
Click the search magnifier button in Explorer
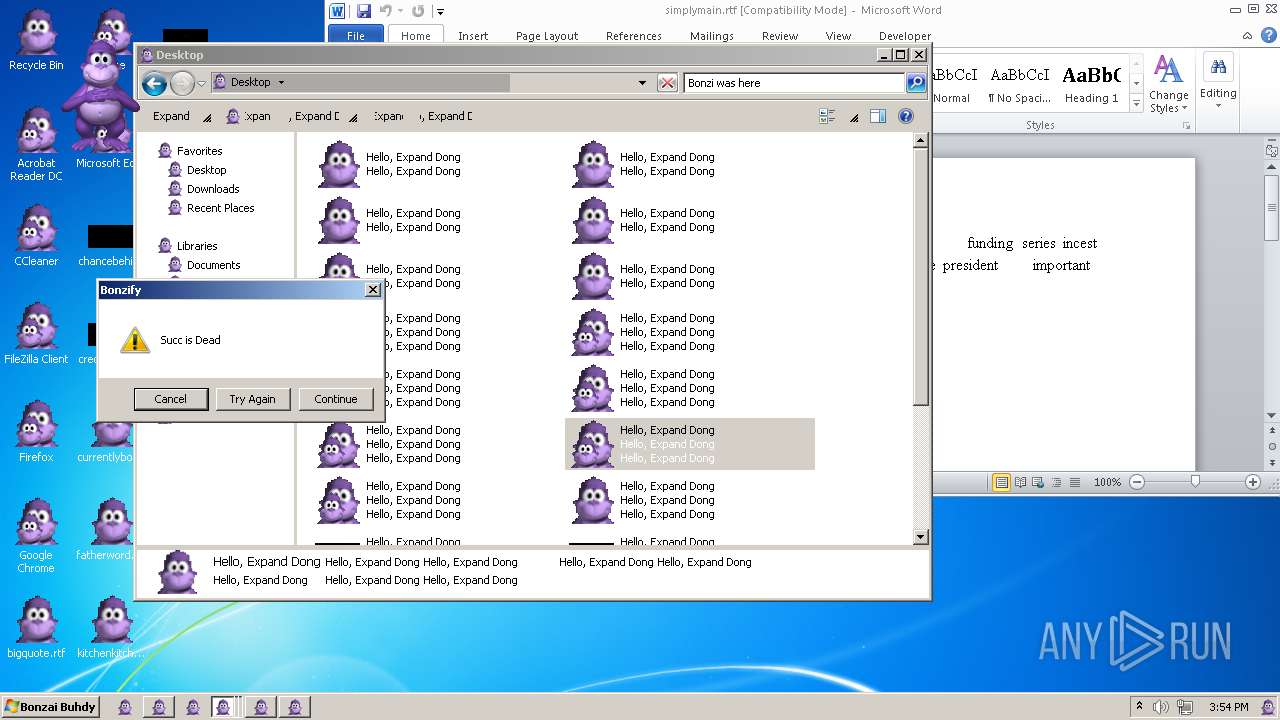tap(916, 83)
